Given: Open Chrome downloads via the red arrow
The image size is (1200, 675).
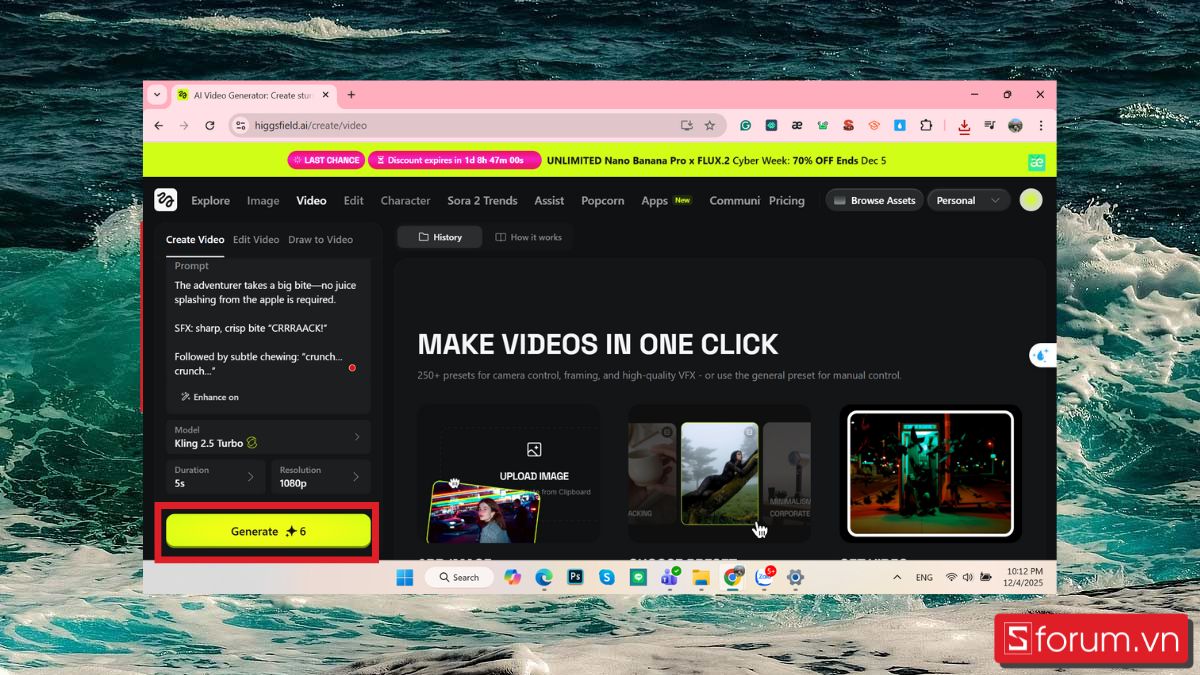Looking at the screenshot, I should click(x=964, y=126).
